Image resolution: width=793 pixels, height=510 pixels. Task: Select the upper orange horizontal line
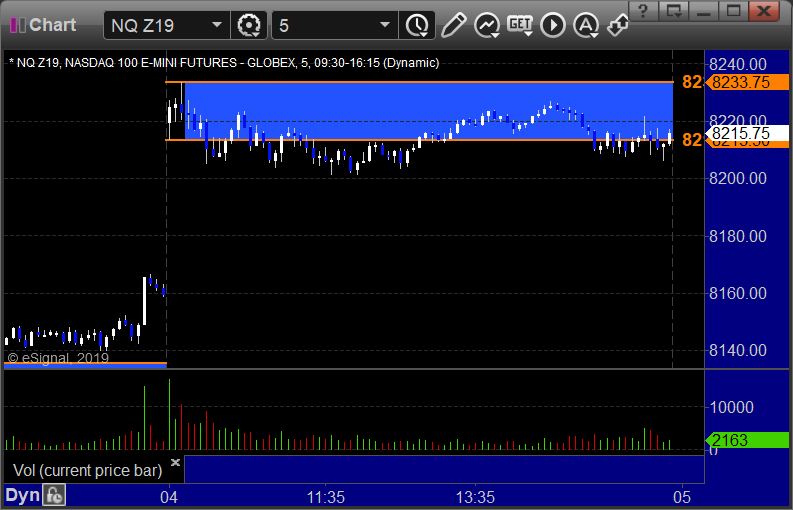pos(419,81)
